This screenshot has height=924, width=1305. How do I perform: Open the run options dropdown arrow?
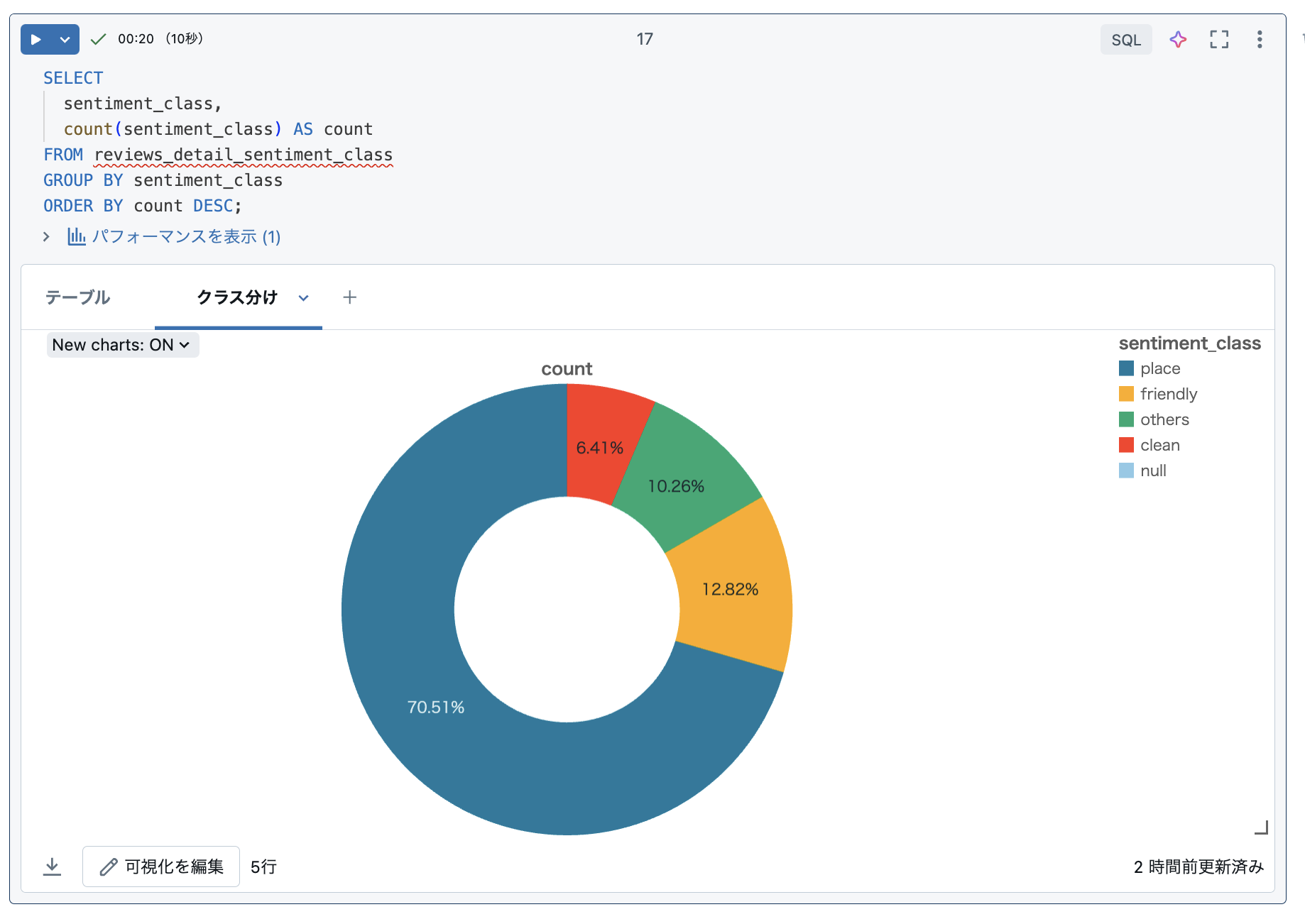[x=65, y=39]
